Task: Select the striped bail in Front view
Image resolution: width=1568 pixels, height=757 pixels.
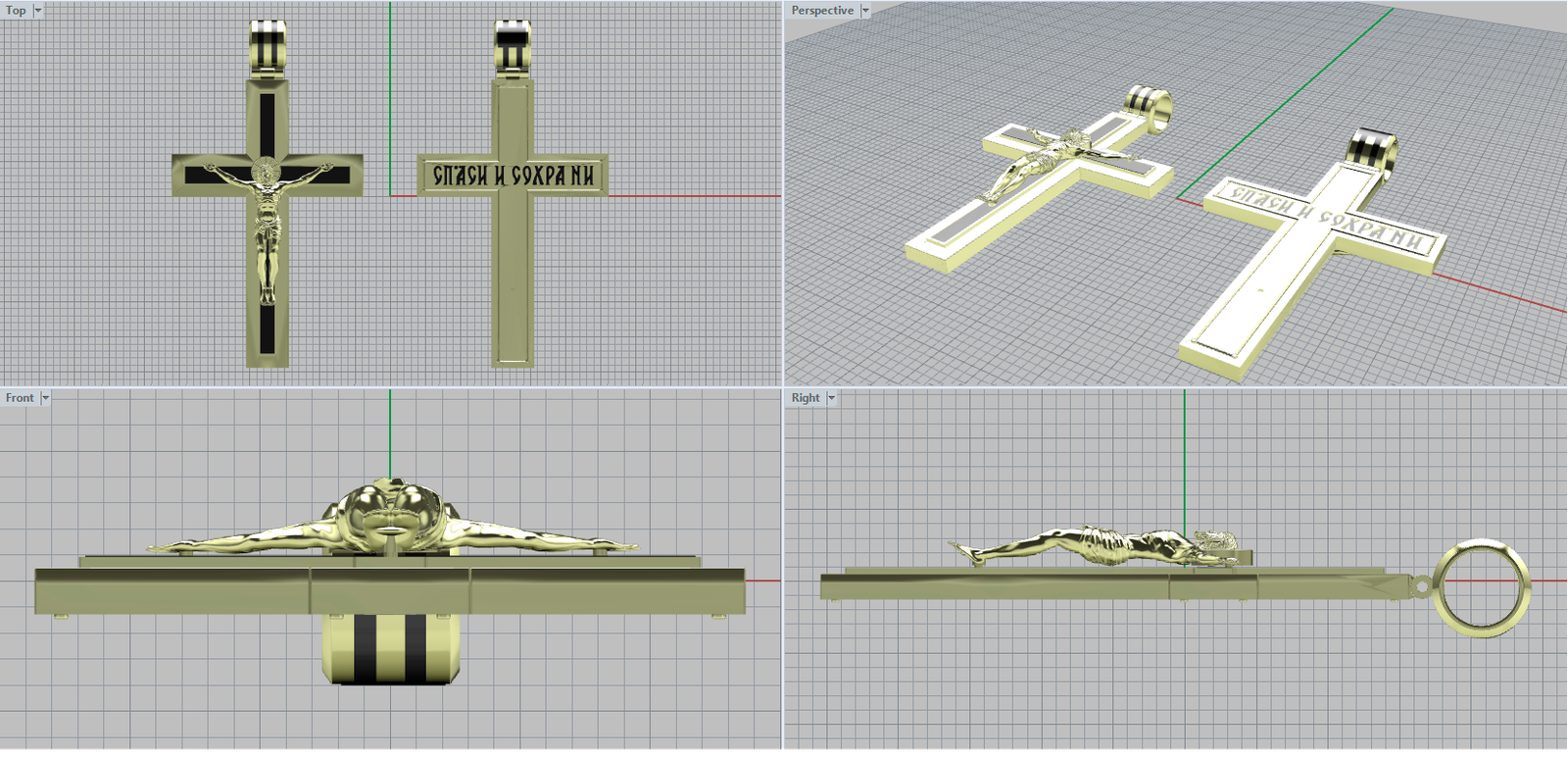Action: tap(391, 647)
